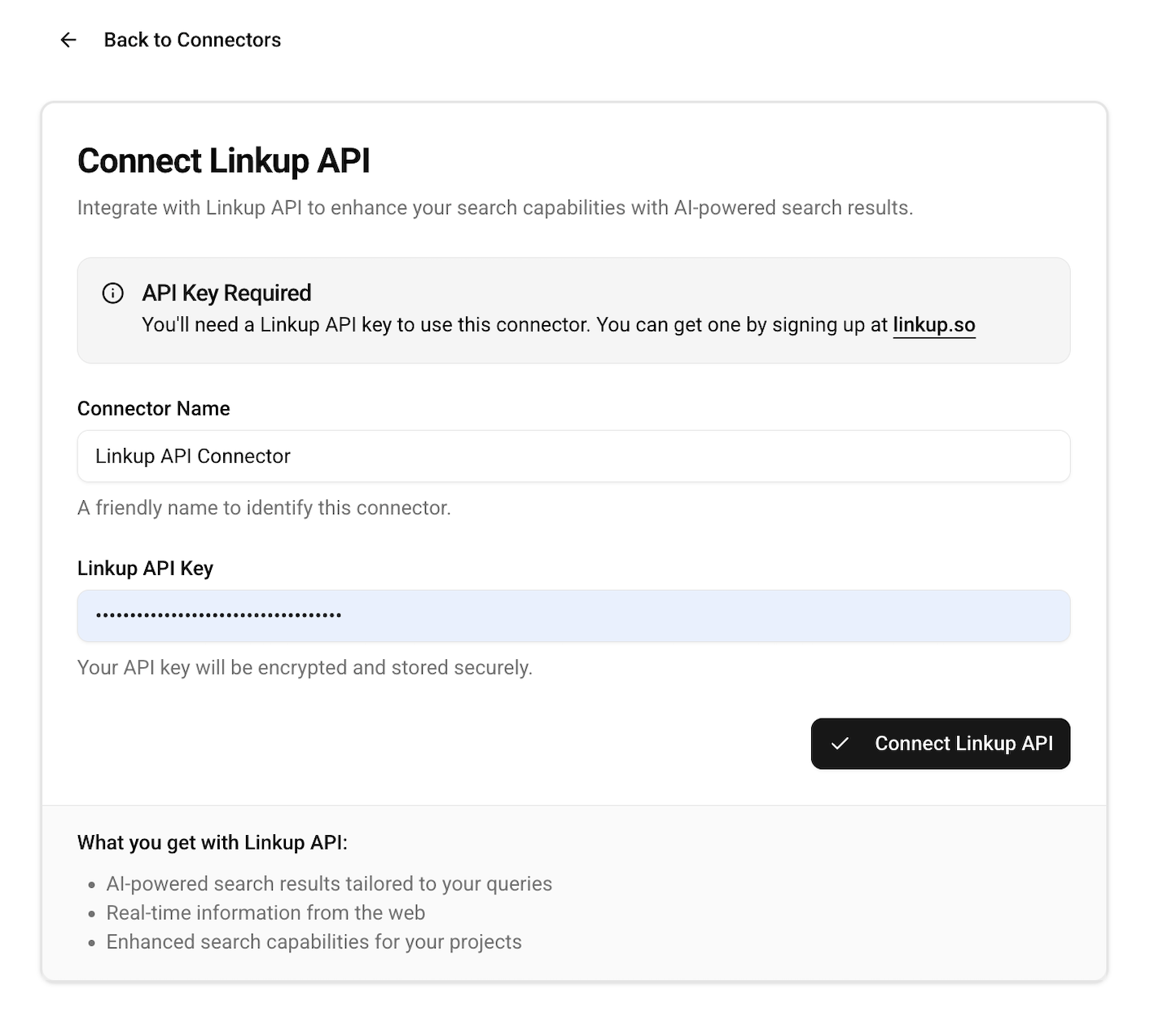
Task: Click the What you get with Linkup API section
Action: coord(212,842)
